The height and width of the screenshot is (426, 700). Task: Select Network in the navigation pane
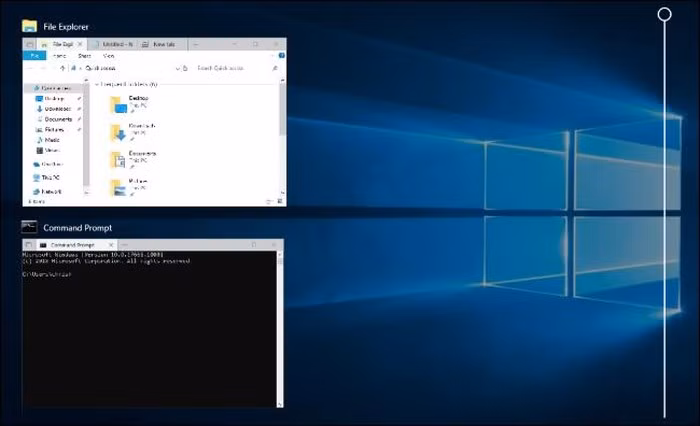coord(48,191)
